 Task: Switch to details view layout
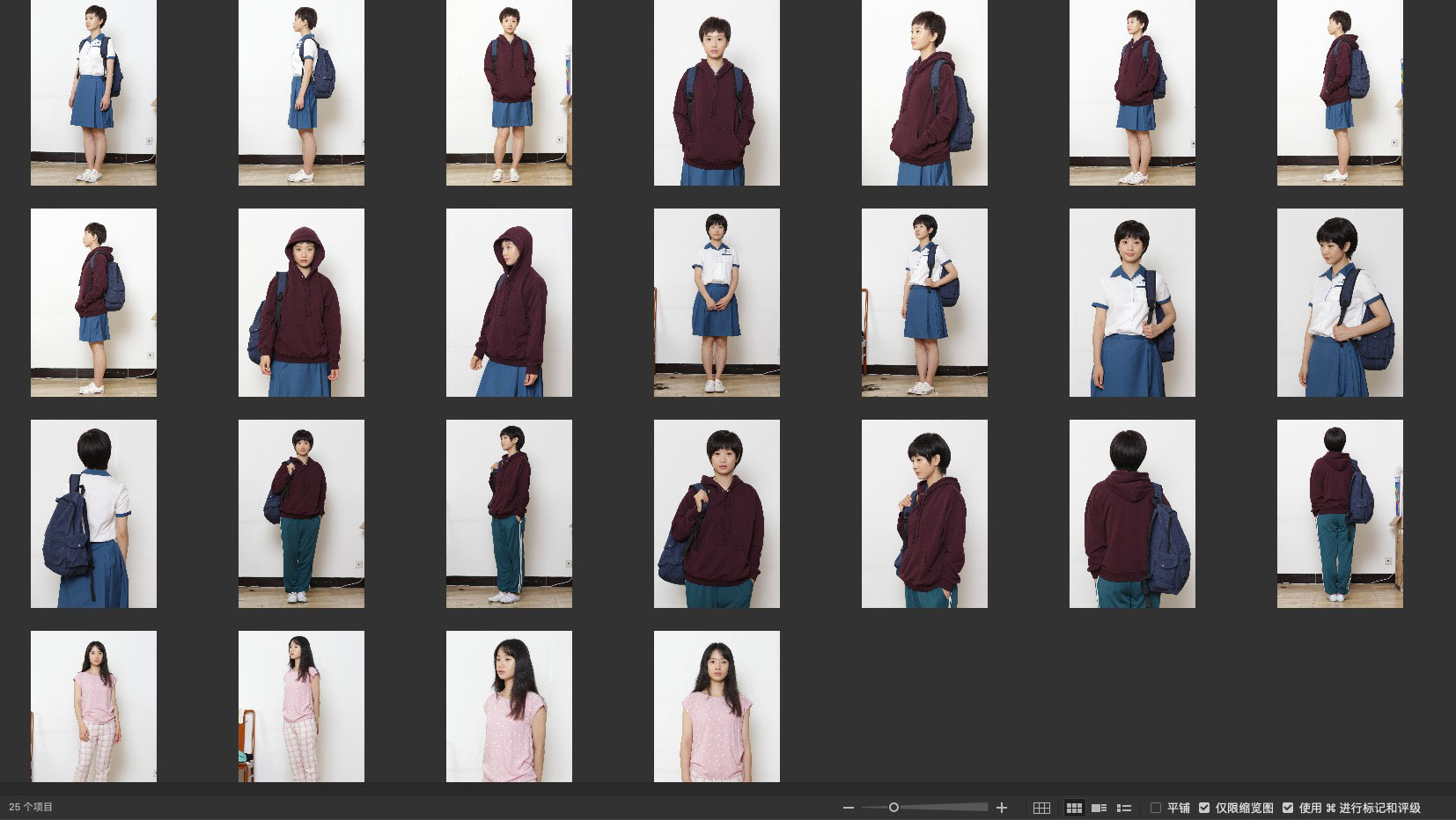click(1099, 808)
